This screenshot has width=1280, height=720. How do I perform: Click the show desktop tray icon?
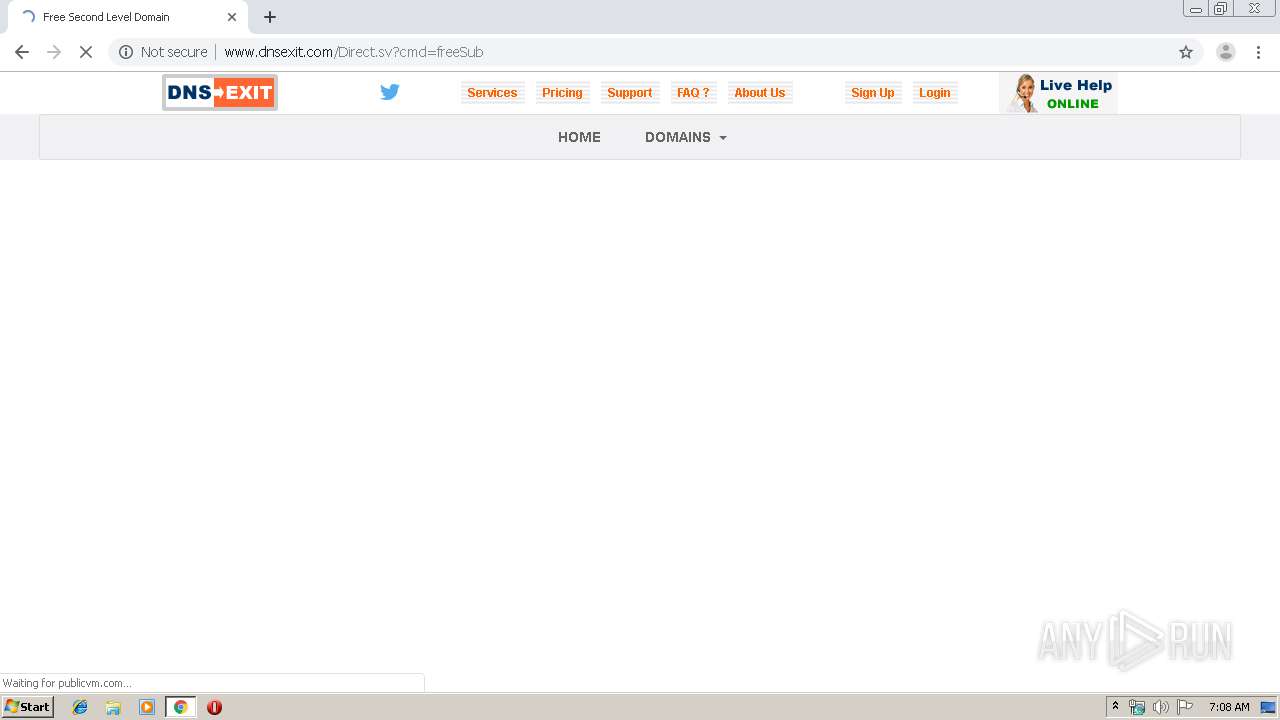coord(1269,707)
